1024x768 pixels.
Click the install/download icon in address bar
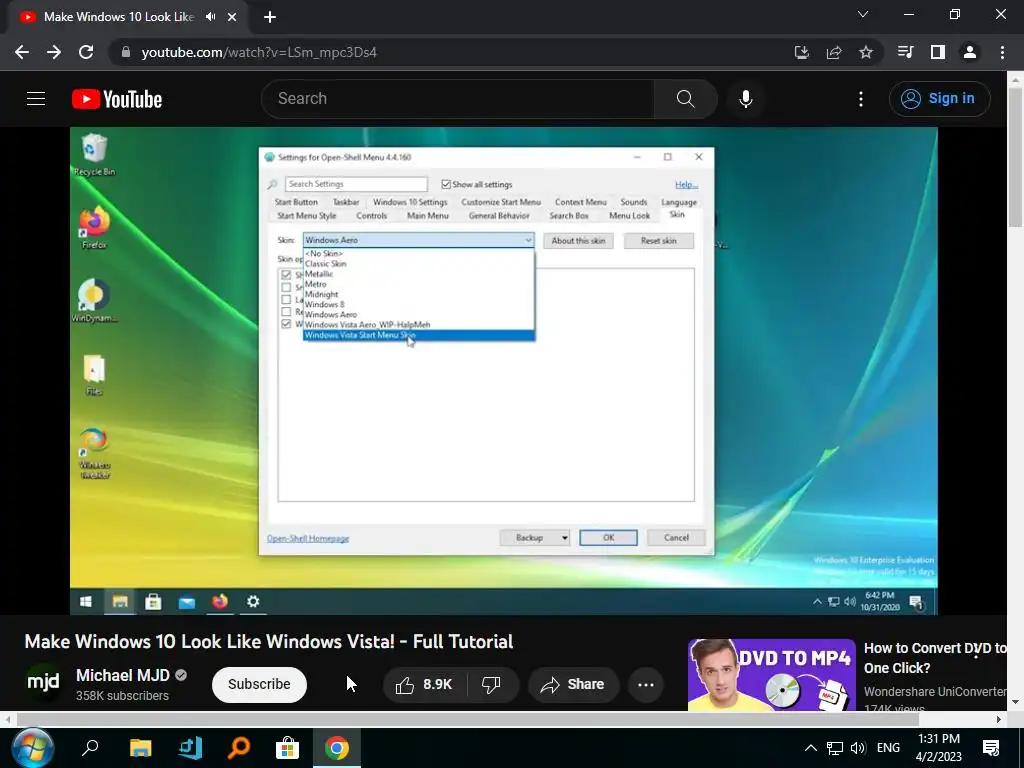coord(802,52)
